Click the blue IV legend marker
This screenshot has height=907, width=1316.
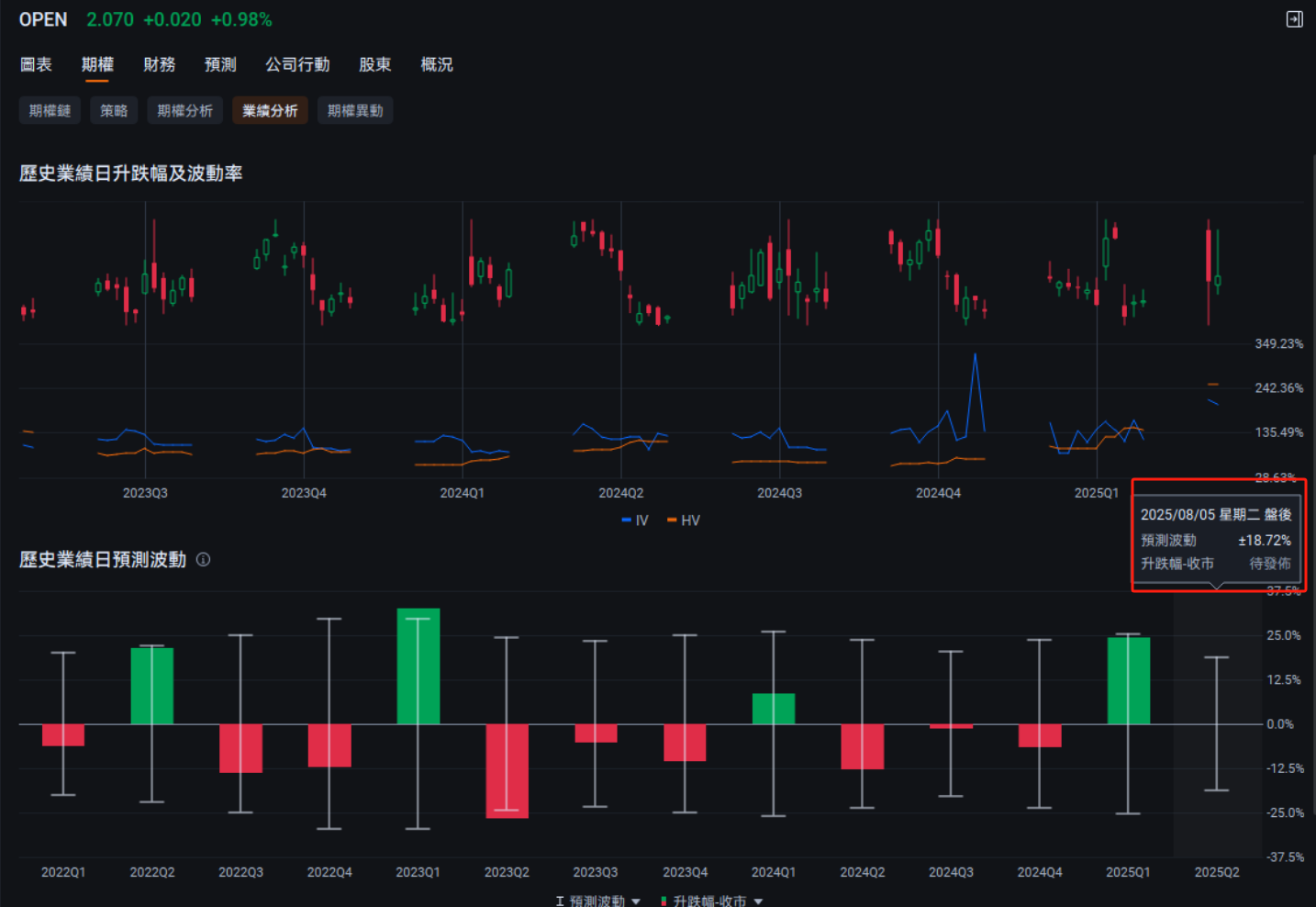pyautogui.click(x=626, y=521)
